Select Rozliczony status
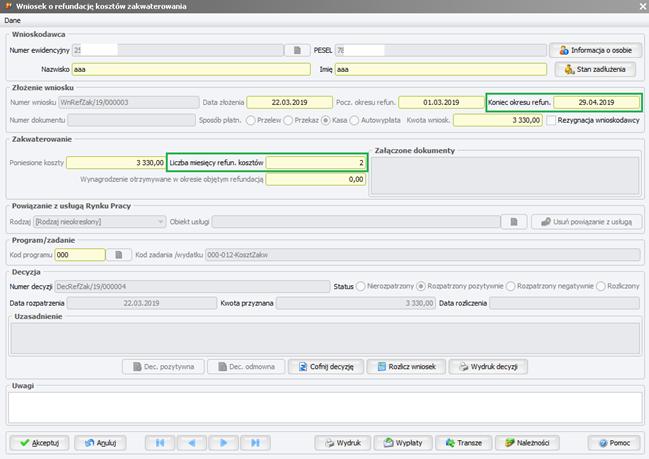Image resolution: width=649 pixels, height=459 pixels. click(x=601, y=286)
